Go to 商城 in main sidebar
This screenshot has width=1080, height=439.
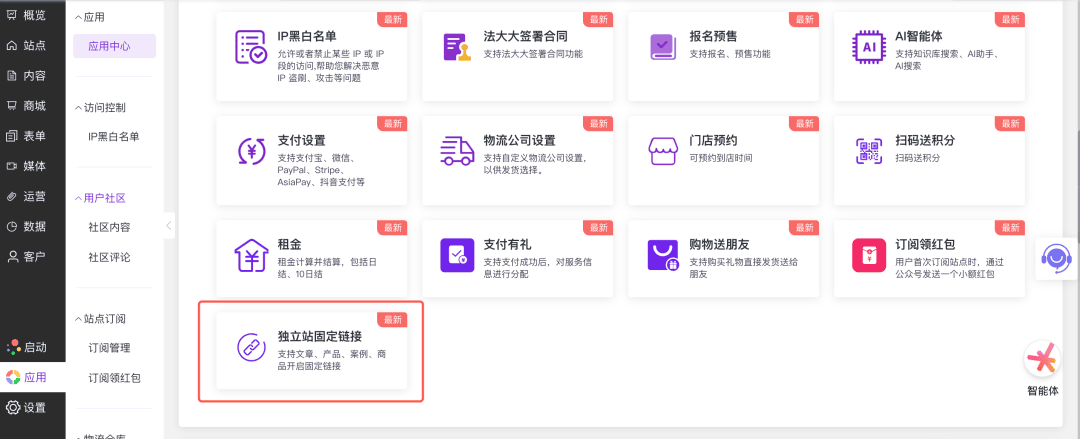[27, 105]
